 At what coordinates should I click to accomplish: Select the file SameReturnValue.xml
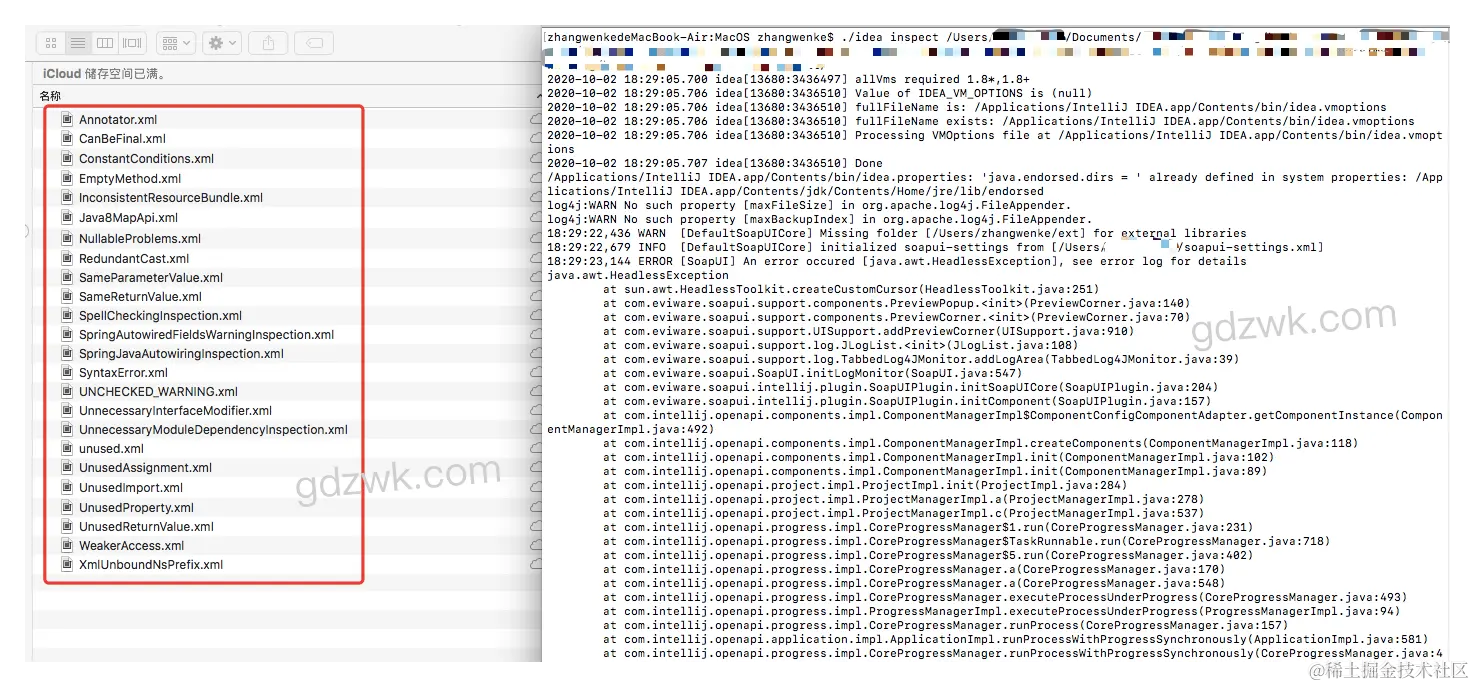(140, 296)
